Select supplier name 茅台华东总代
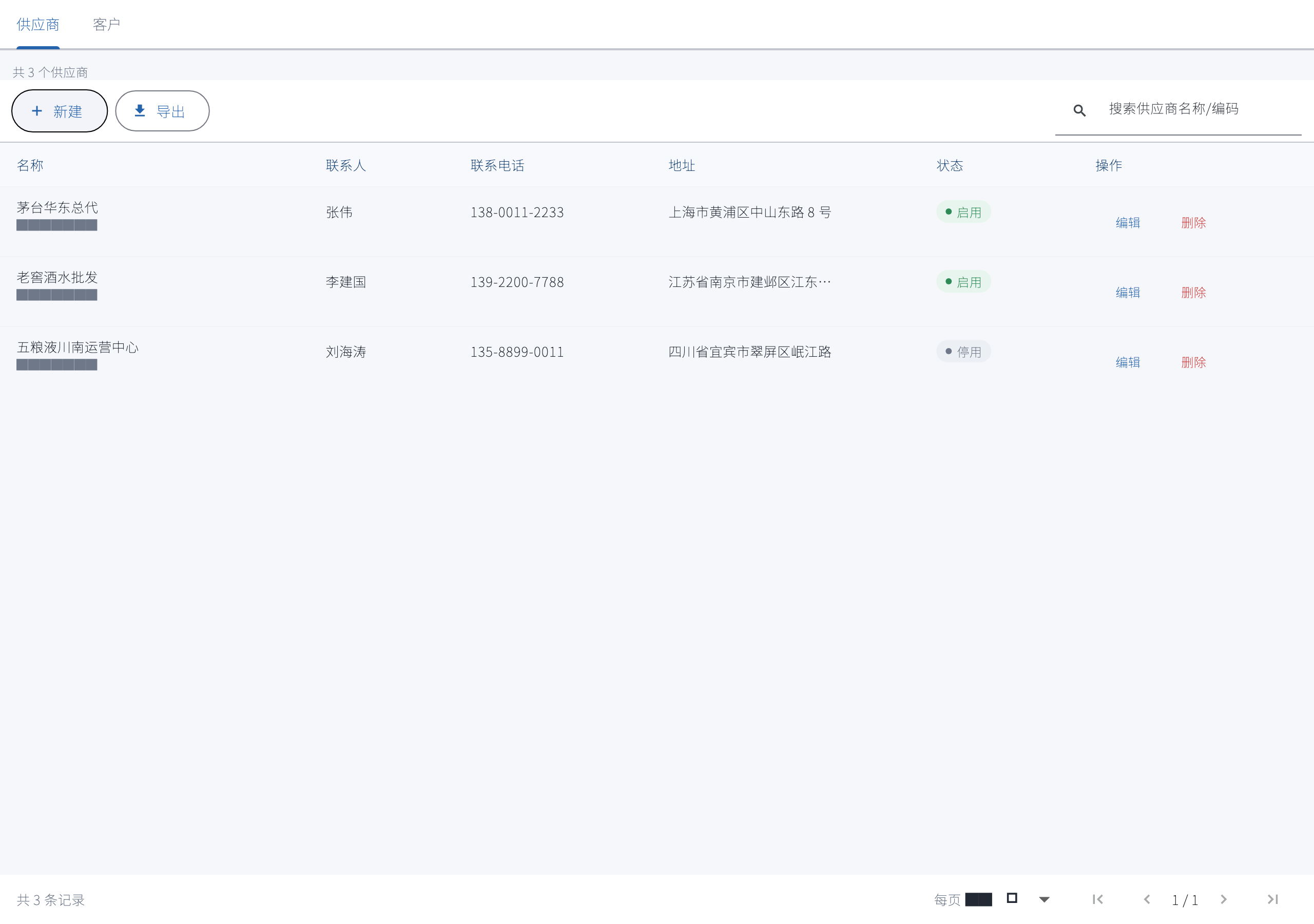Viewport: 1314px width, 924px height. click(57, 207)
